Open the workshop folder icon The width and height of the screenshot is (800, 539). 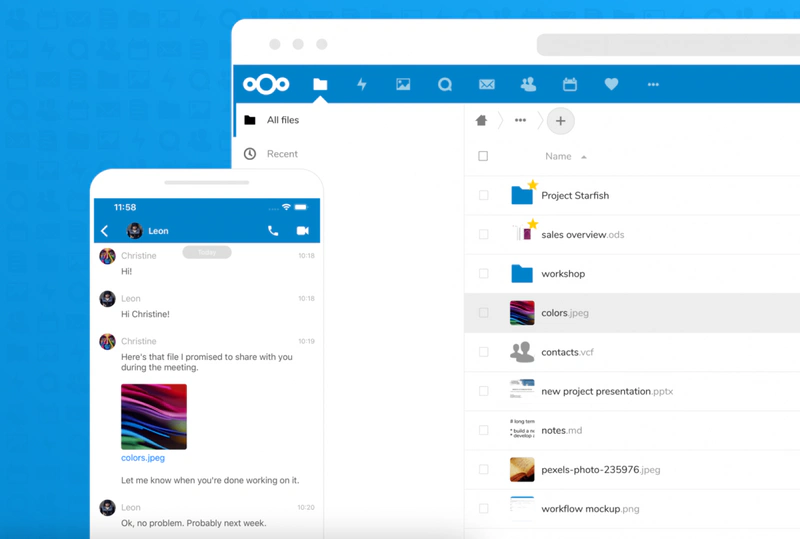[522, 274]
